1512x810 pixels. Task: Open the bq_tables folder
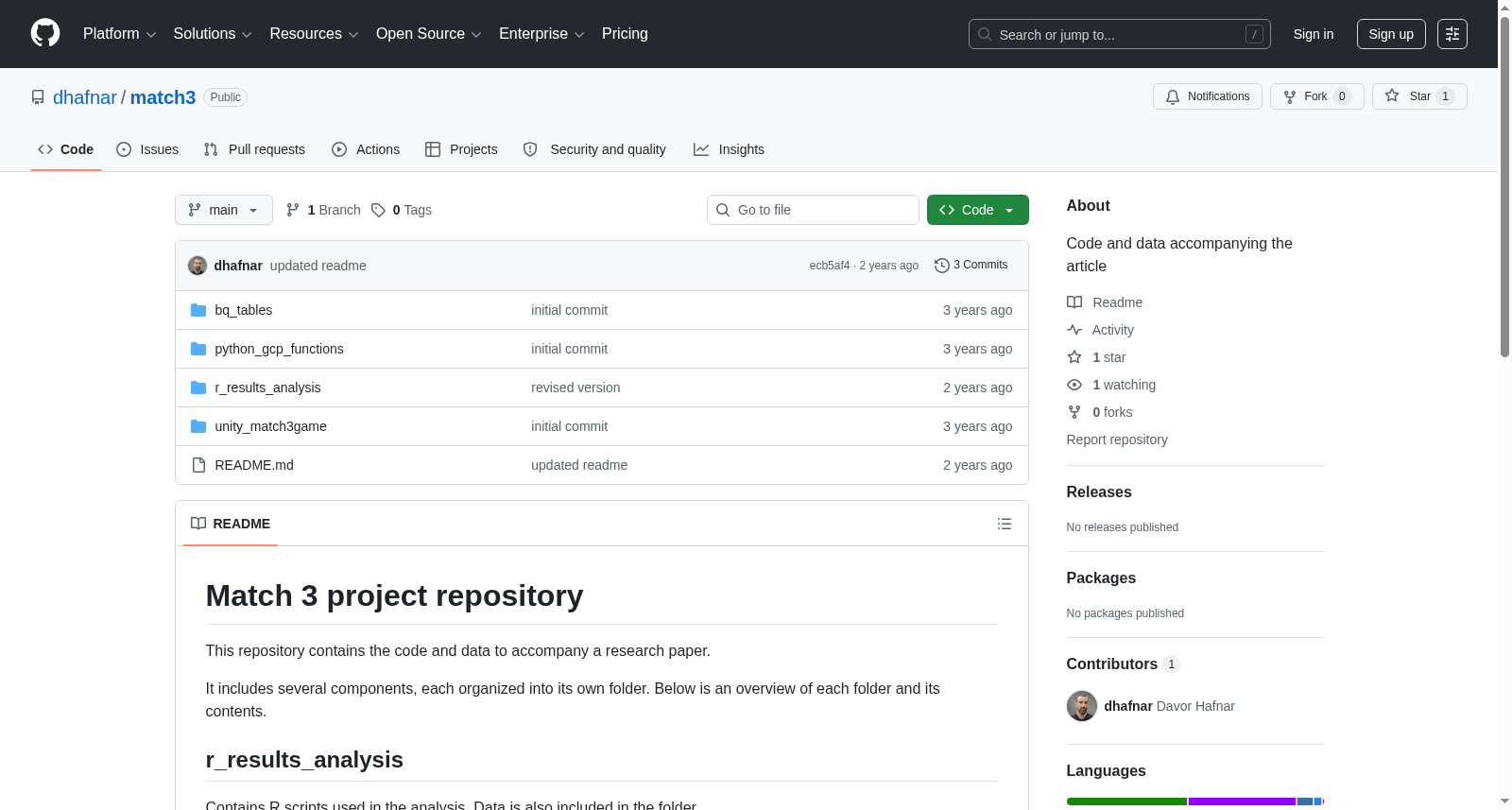[x=243, y=310]
